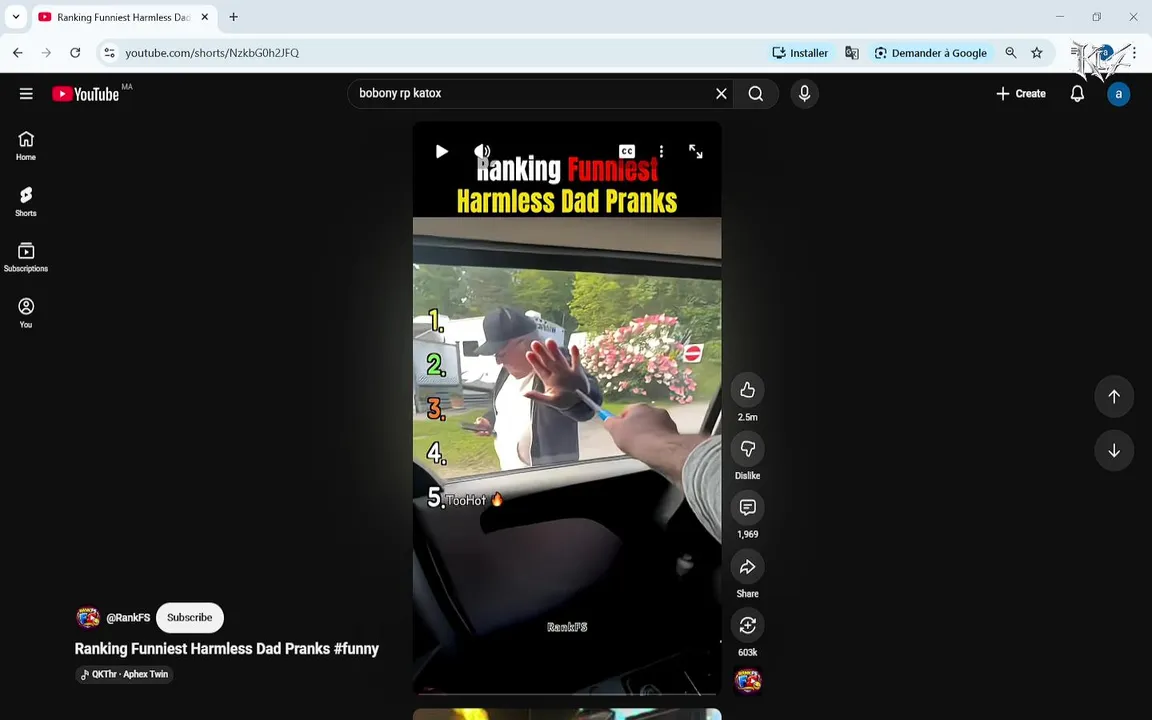Search with voice microphone button
The height and width of the screenshot is (720, 1152).
(804, 93)
